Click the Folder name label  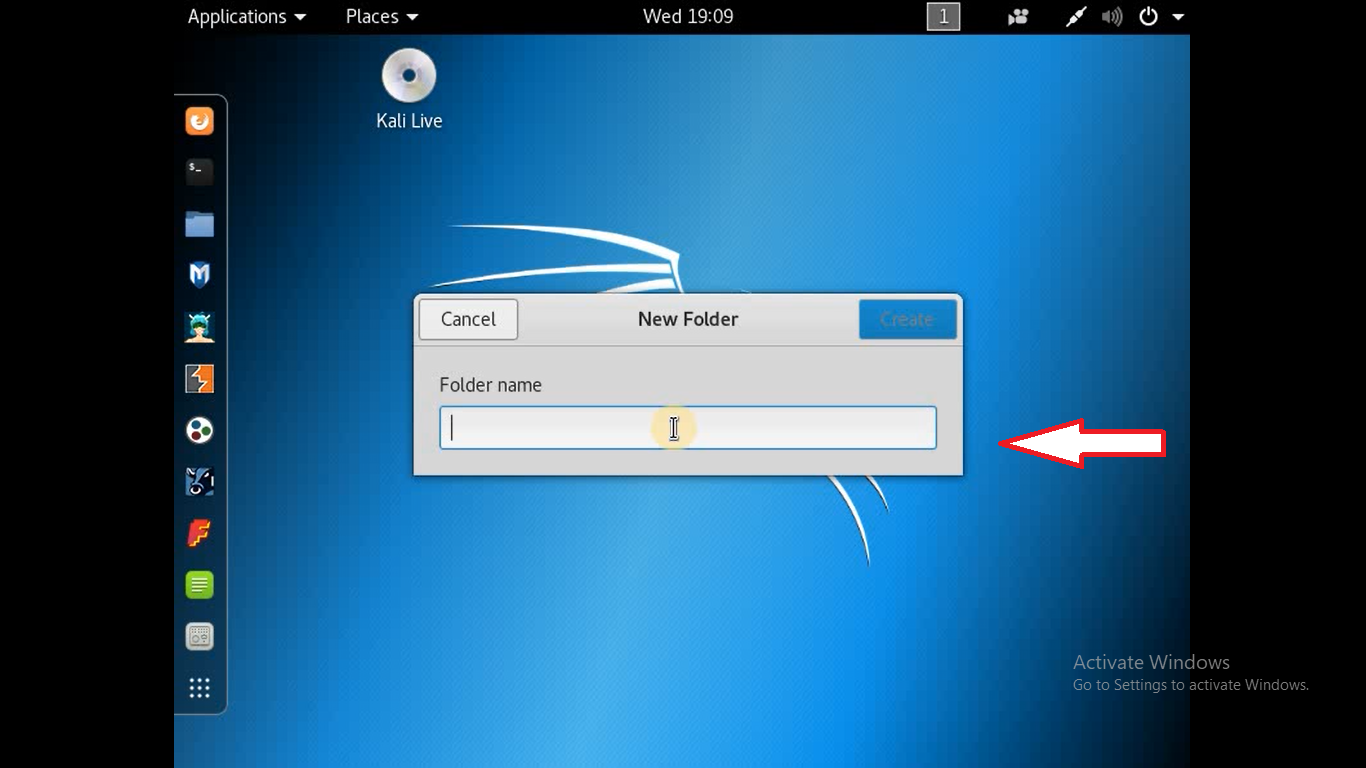click(490, 385)
